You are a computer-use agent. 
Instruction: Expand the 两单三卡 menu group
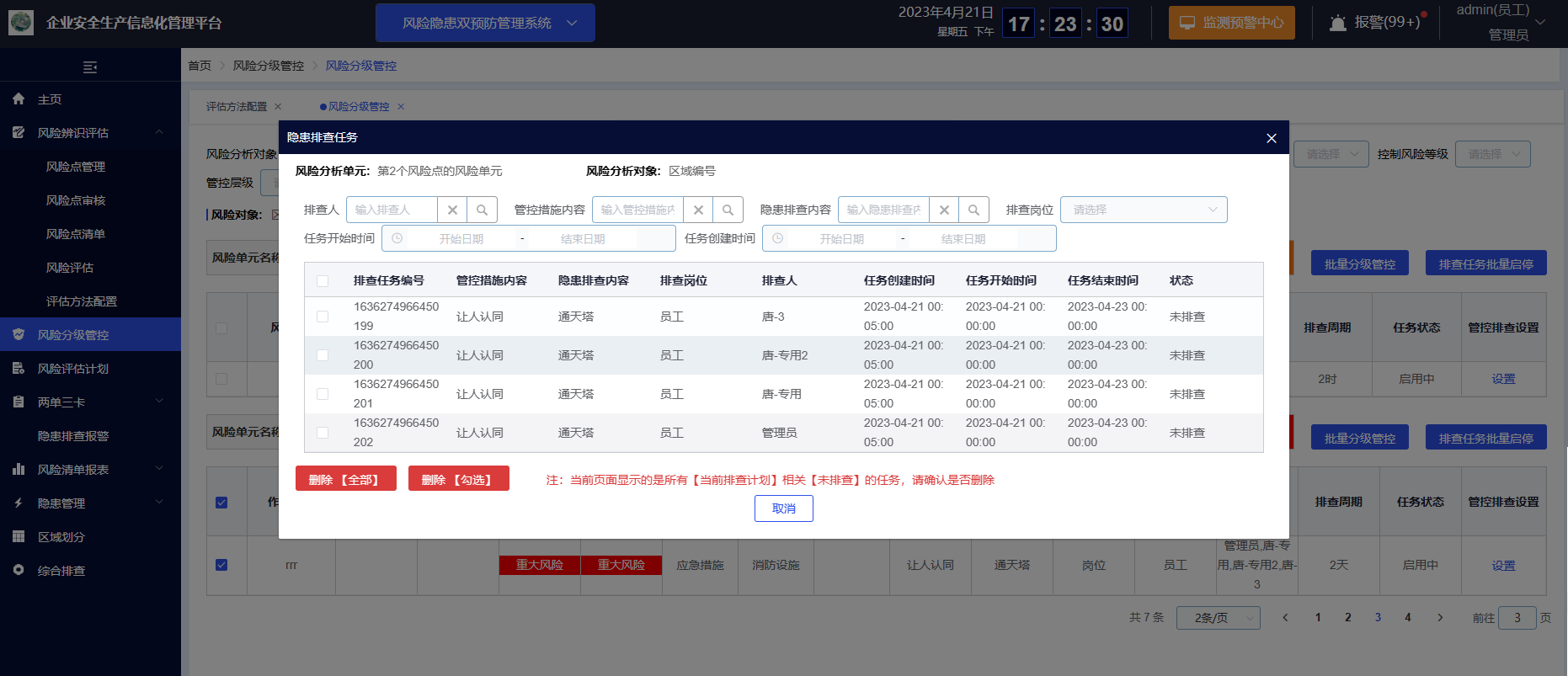tap(159, 402)
